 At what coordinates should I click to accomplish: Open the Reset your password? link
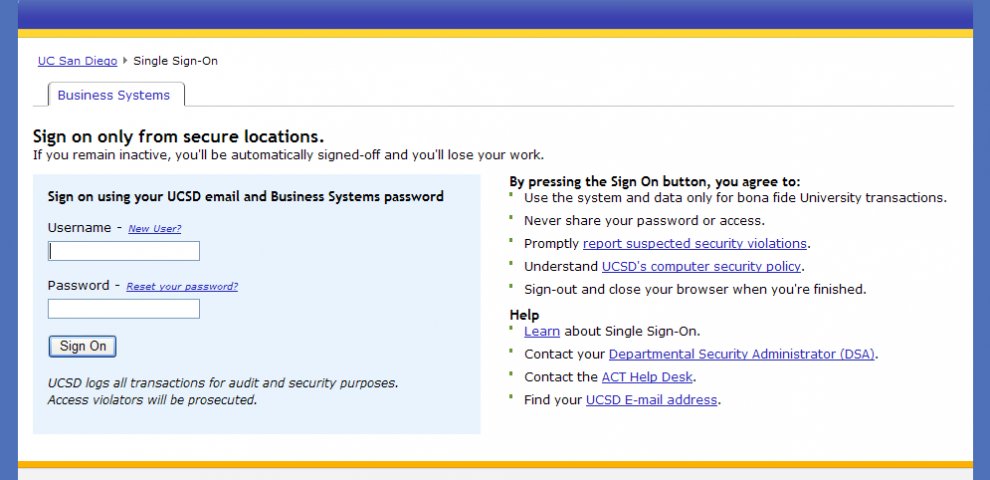182,287
